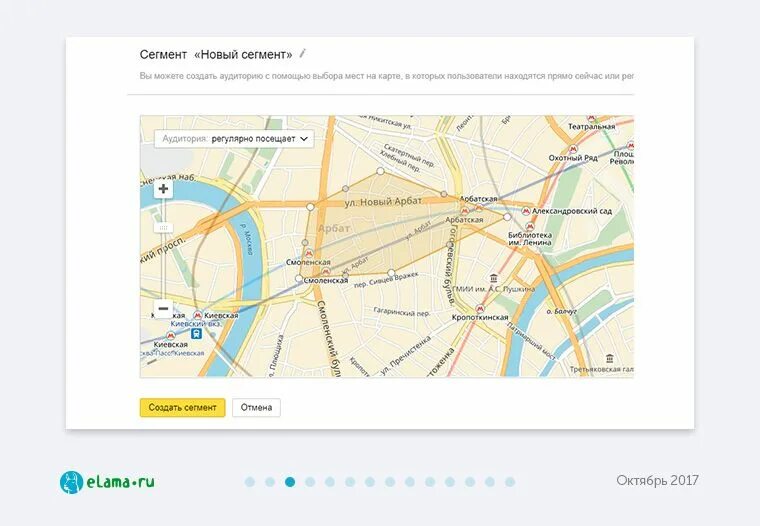
Task: Click the segment title Новый сегмент
Action: [243, 54]
